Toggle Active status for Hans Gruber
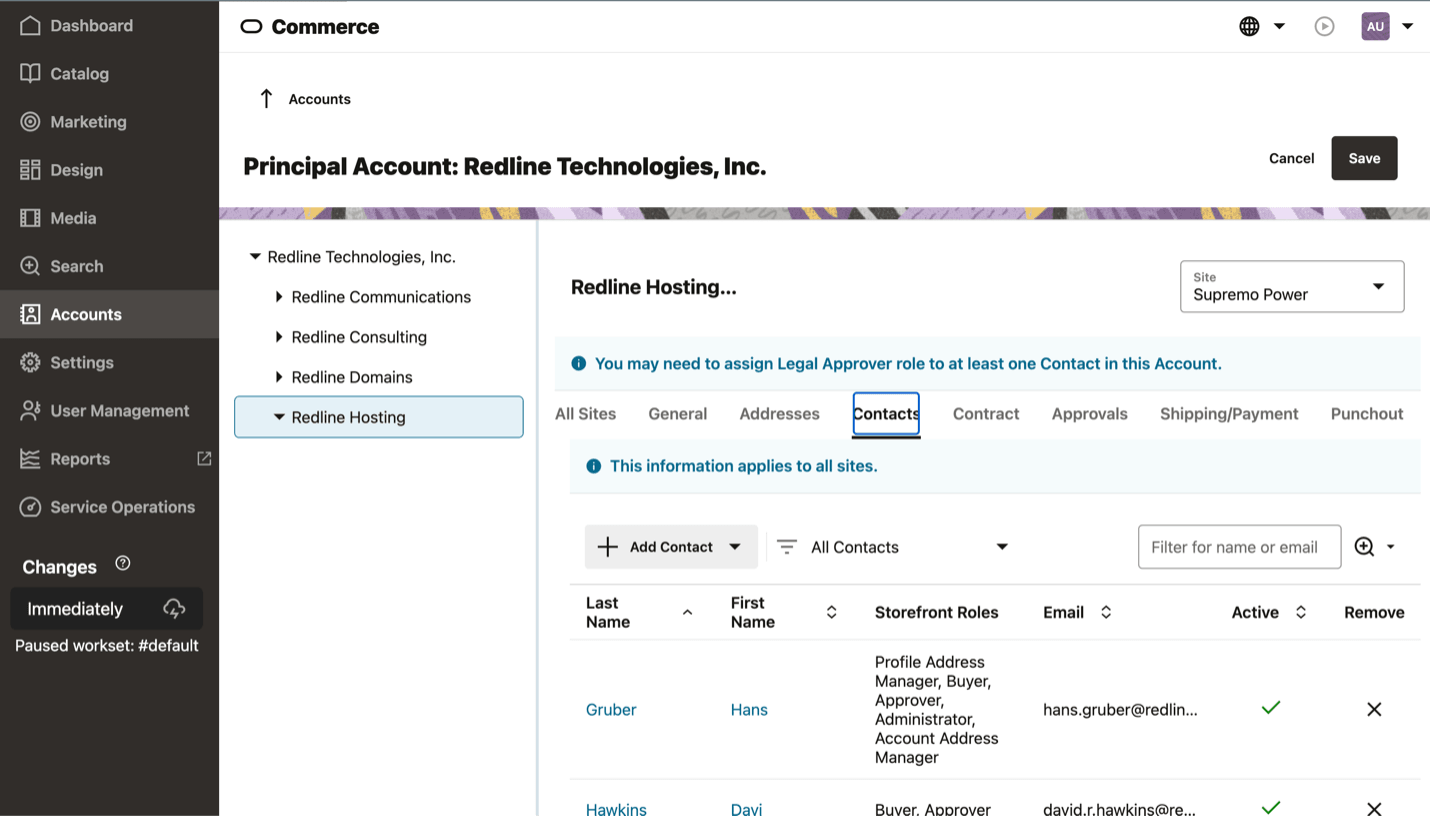Screen dimensions: 1430x818 1270,707
